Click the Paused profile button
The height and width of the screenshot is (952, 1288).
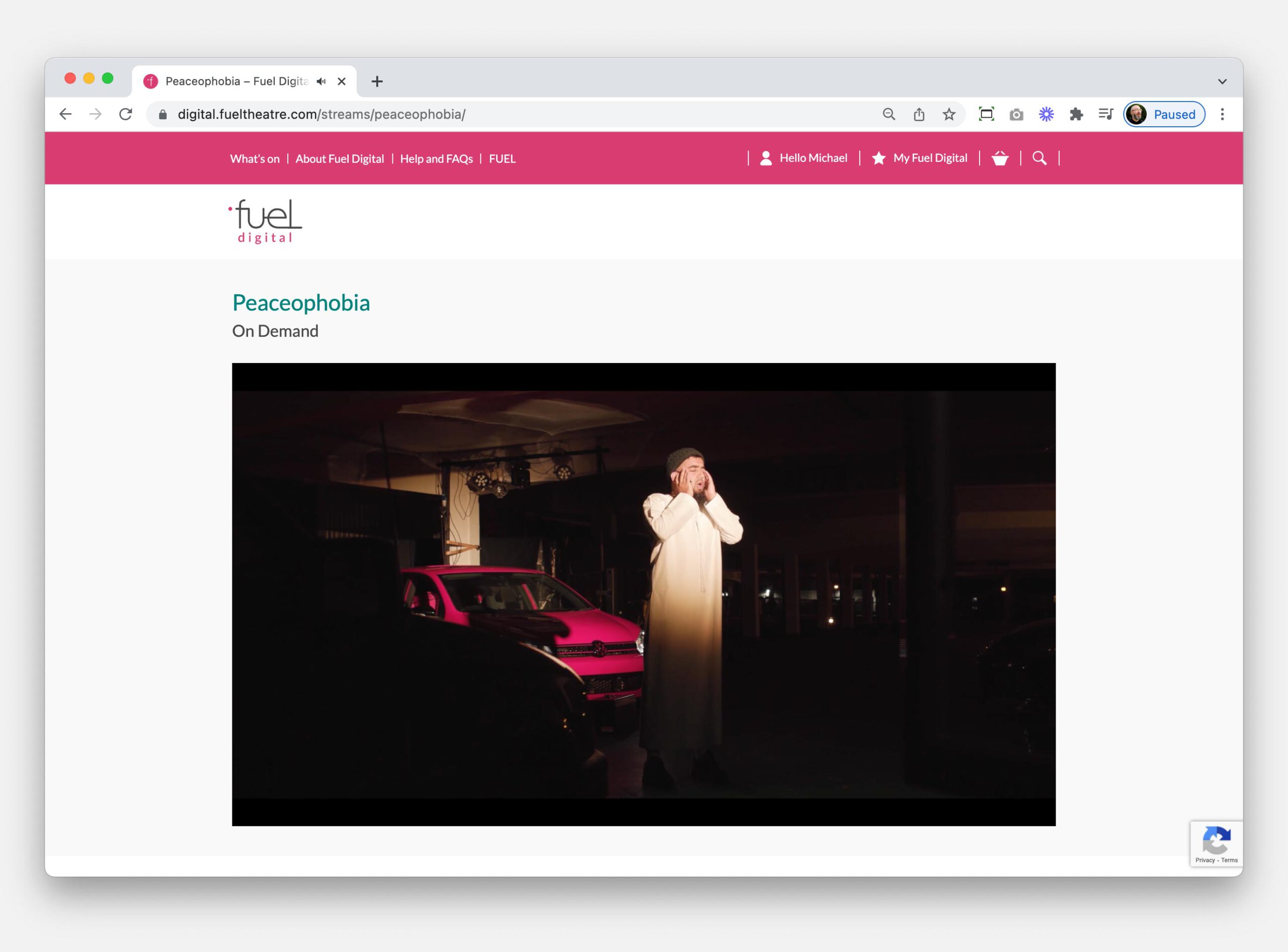[x=1164, y=114]
